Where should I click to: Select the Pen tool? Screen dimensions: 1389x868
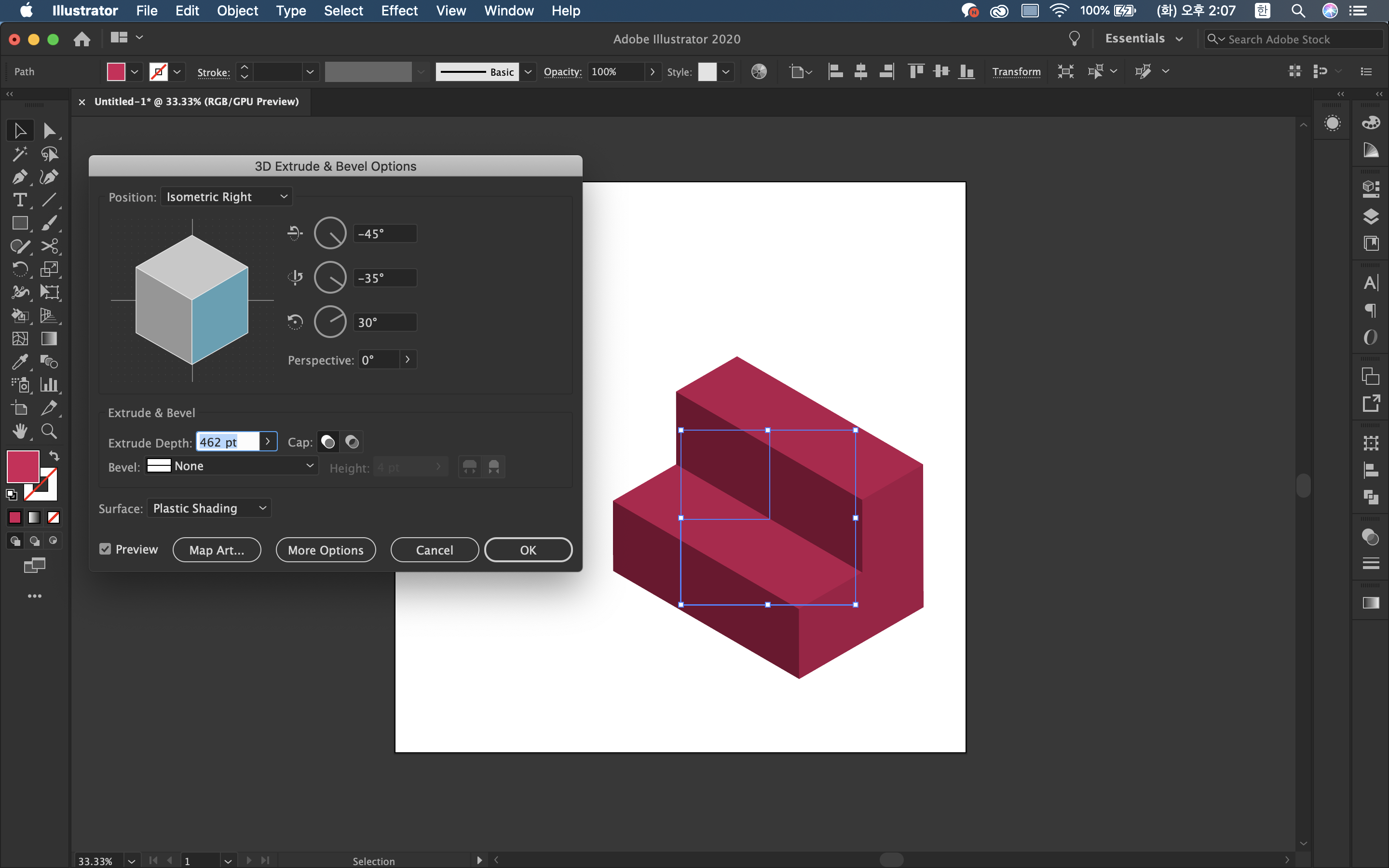coord(19,177)
